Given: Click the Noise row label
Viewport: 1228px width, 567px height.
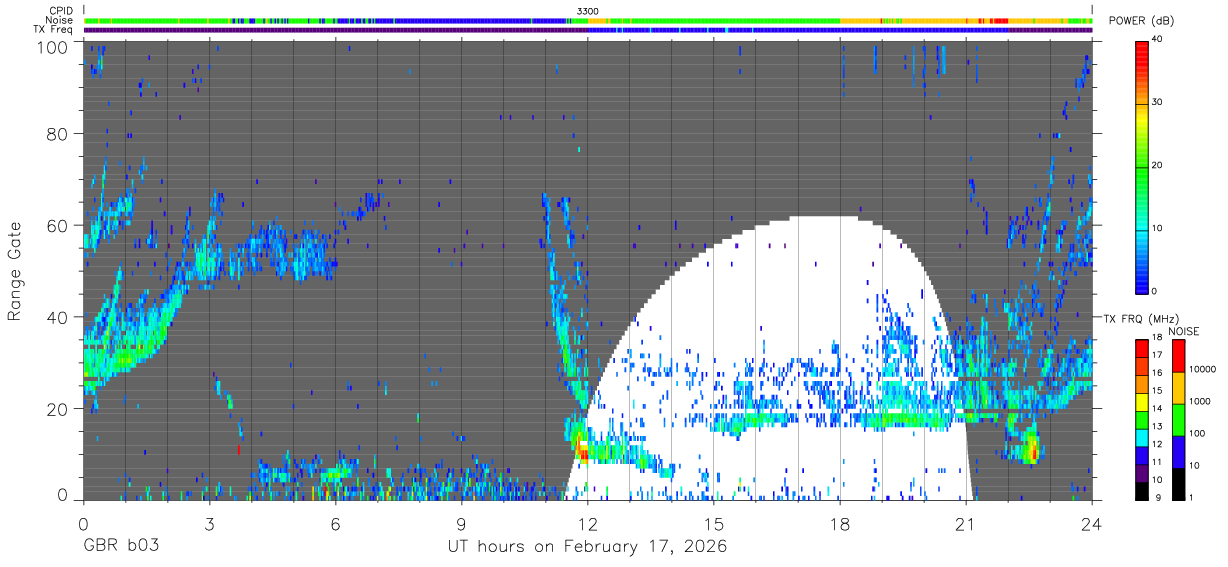Looking at the screenshot, I should click(x=60, y=20).
